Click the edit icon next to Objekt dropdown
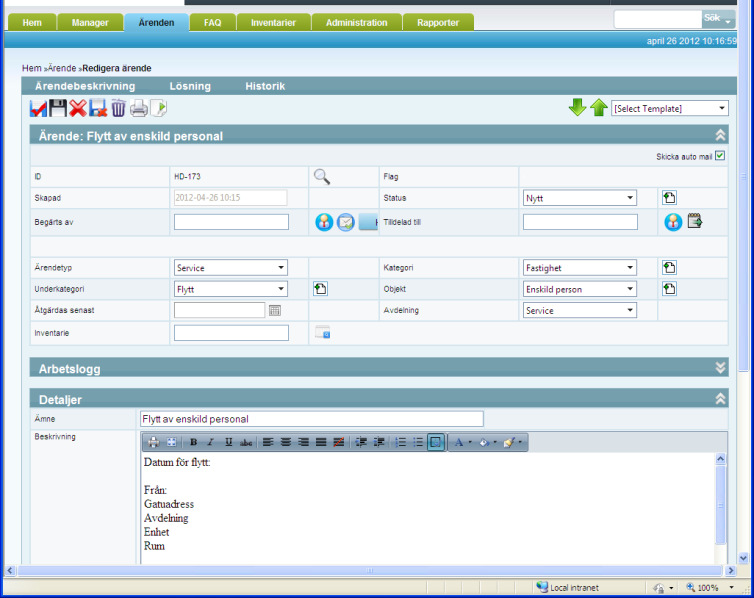 [669, 289]
